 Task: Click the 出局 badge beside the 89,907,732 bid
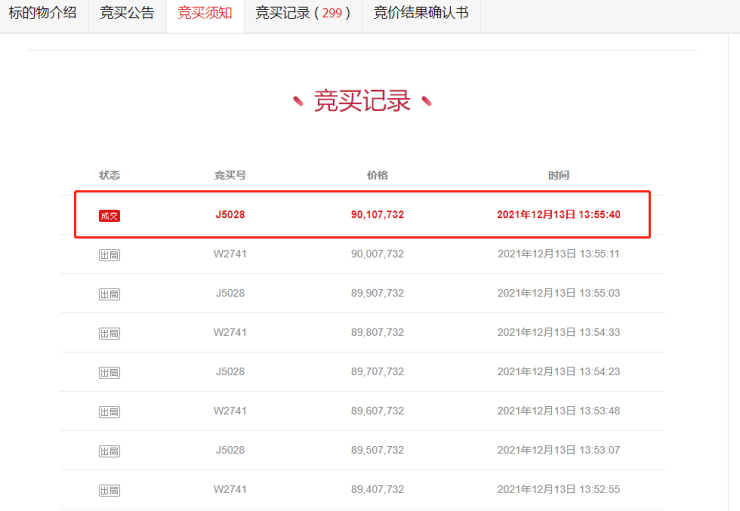[x=109, y=294]
